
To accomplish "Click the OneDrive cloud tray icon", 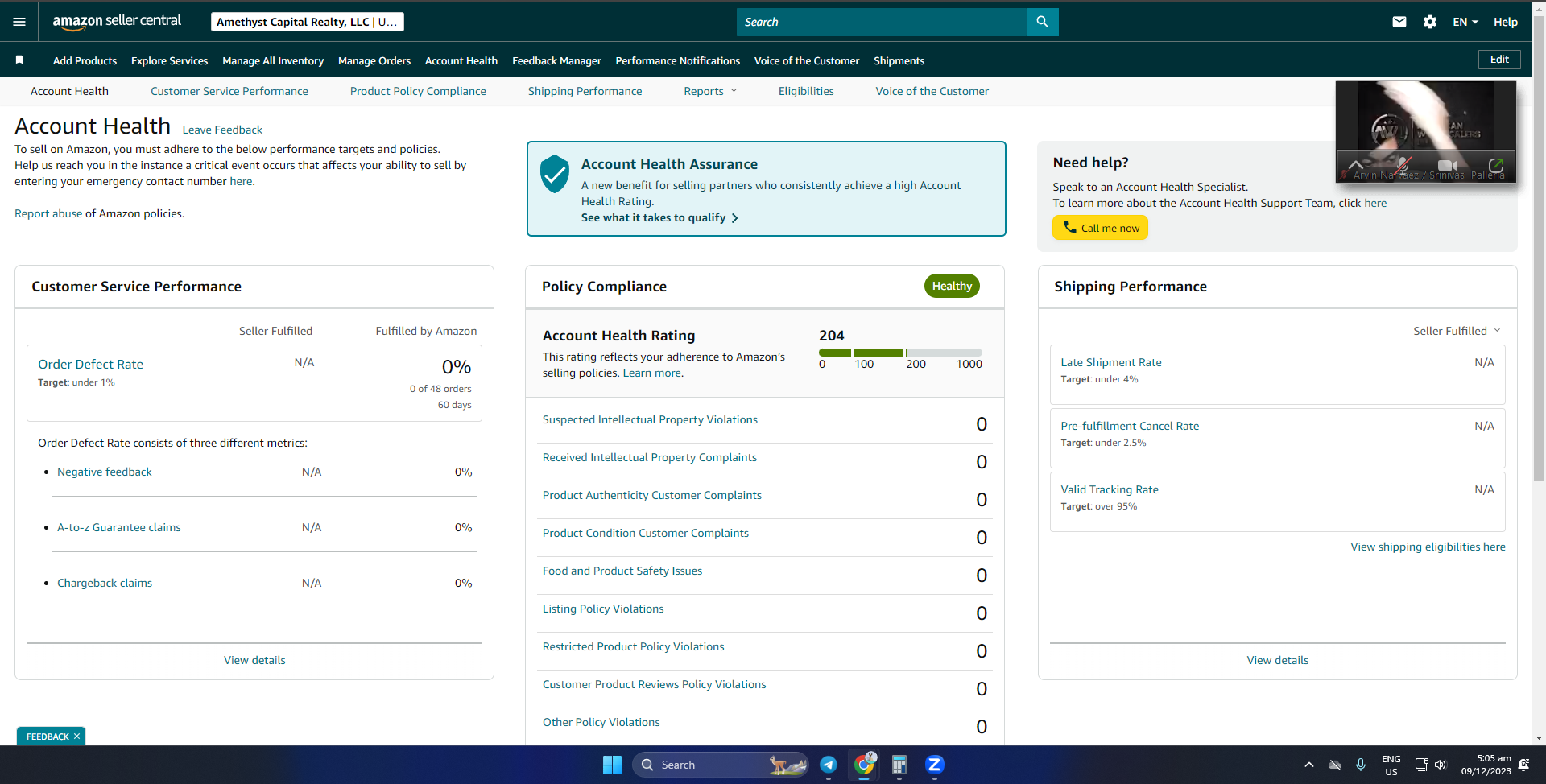I will pyautogui.click(x=1335, y=765).
